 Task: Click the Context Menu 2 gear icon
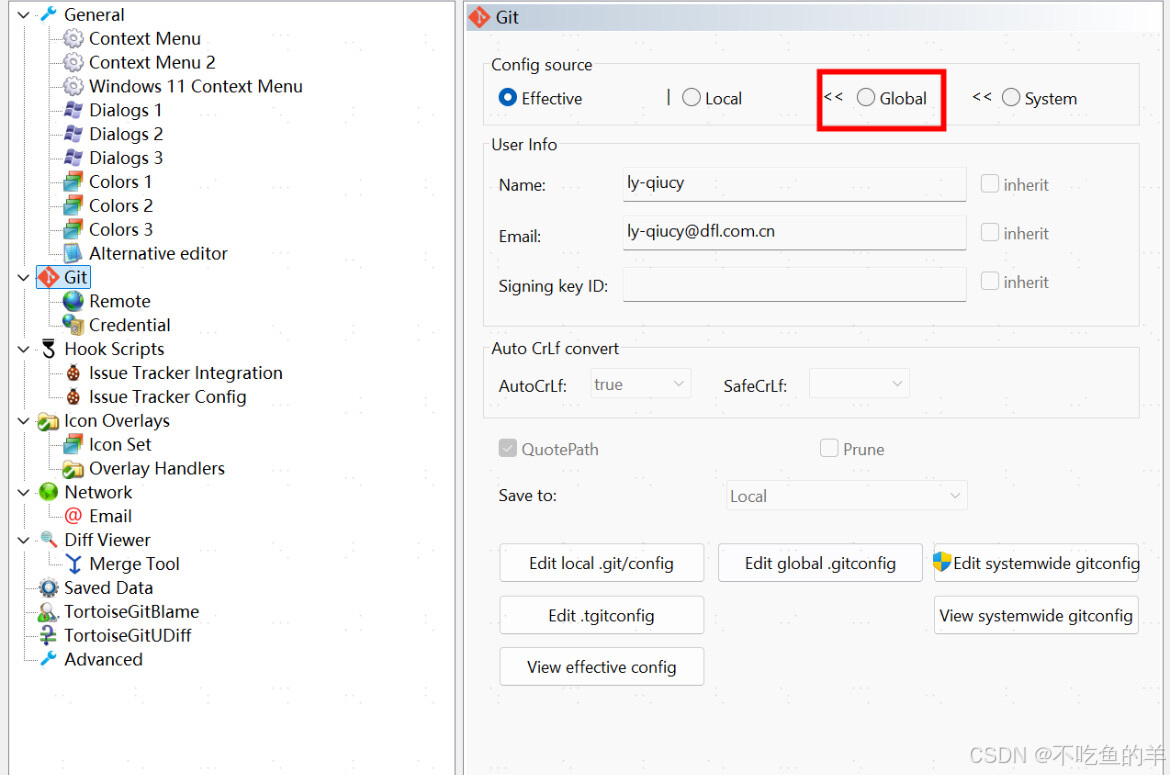tap(73, 62)
